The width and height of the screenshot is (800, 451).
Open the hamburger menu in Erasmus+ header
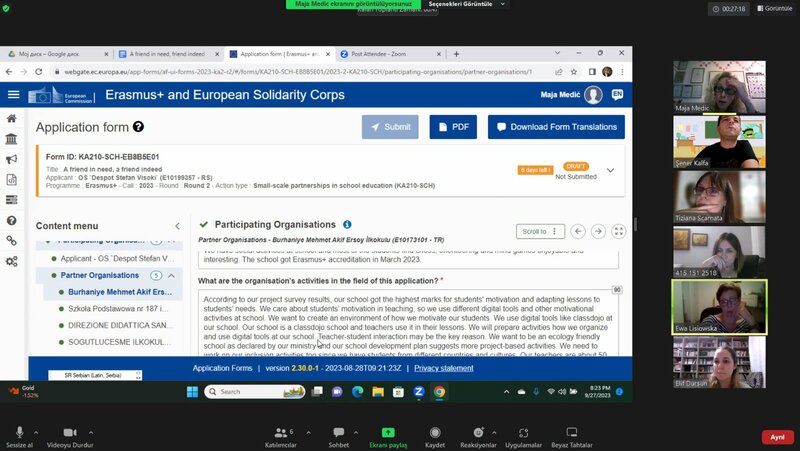(x=13, y=94)
